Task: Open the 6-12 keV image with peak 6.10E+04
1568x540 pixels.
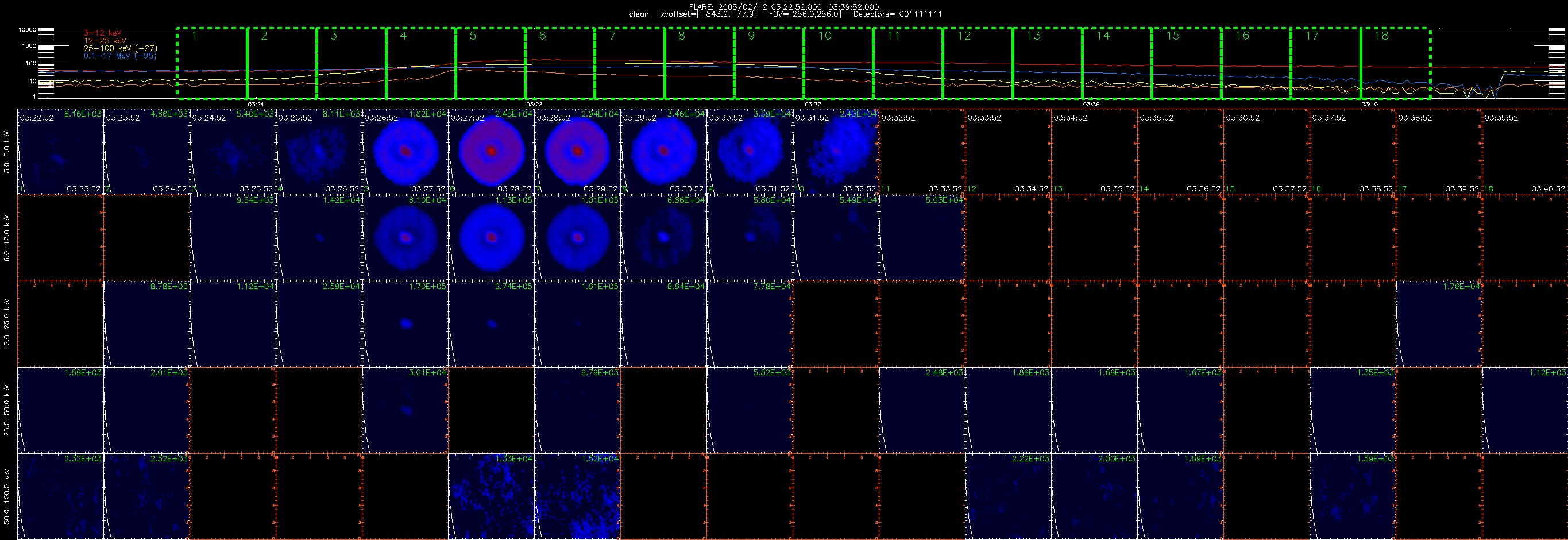Action: coord(405,238)
